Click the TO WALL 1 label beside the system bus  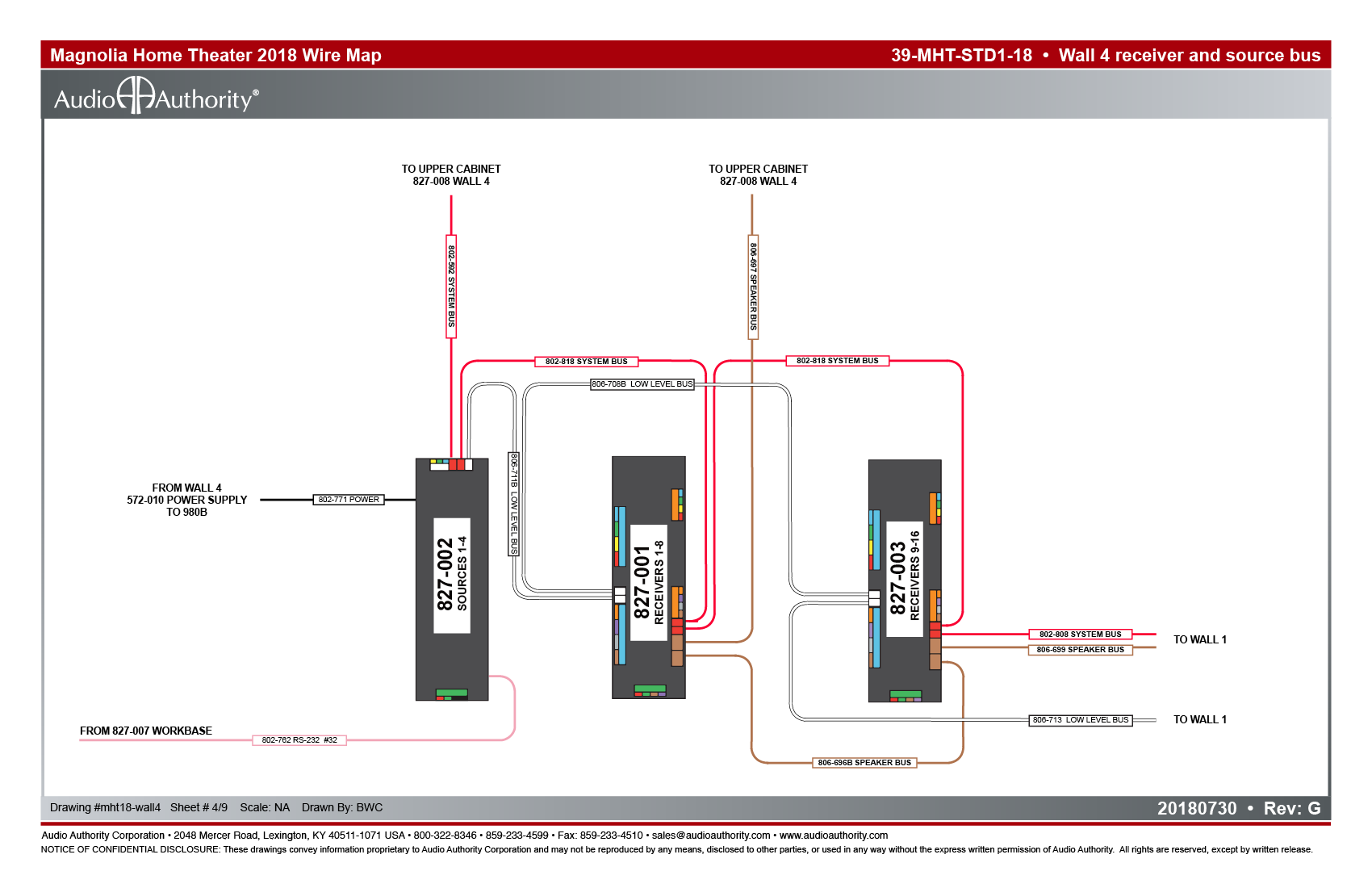coord(1200,639)
